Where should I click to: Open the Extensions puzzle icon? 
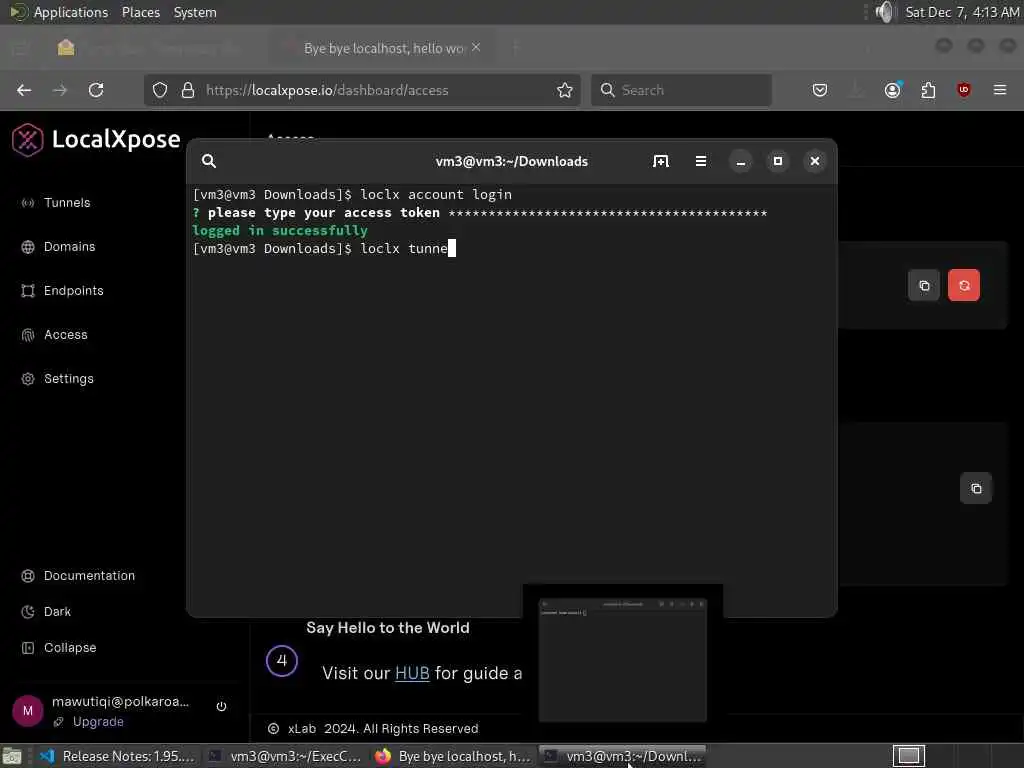tap(928, 90)
